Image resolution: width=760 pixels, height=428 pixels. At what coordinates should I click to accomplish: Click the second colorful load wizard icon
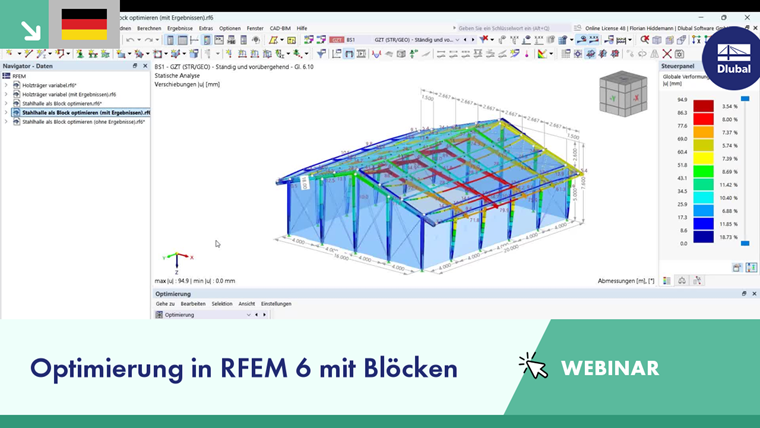[320, 40]
